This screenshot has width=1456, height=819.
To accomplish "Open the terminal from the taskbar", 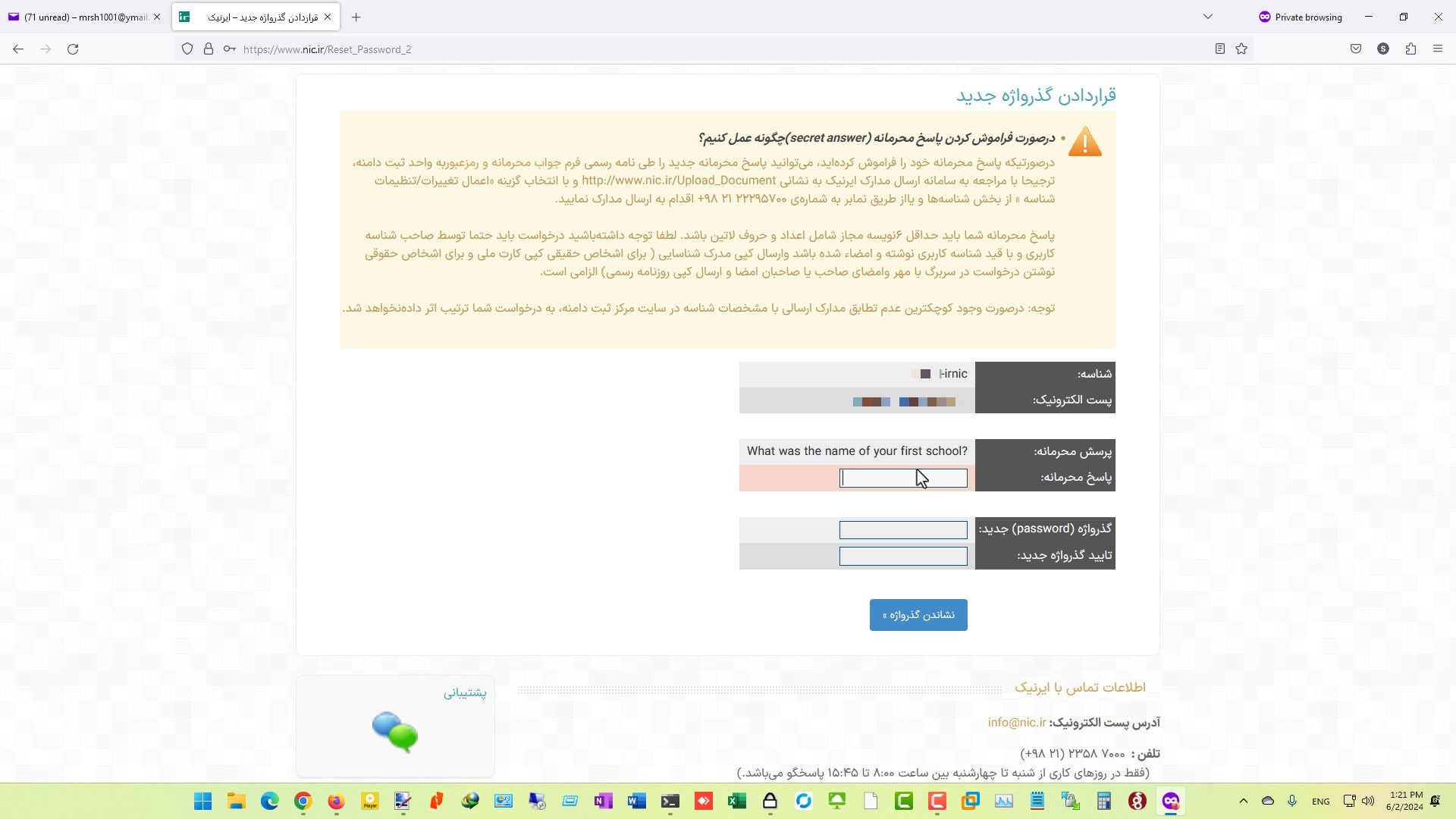I will tap(670, 802).
